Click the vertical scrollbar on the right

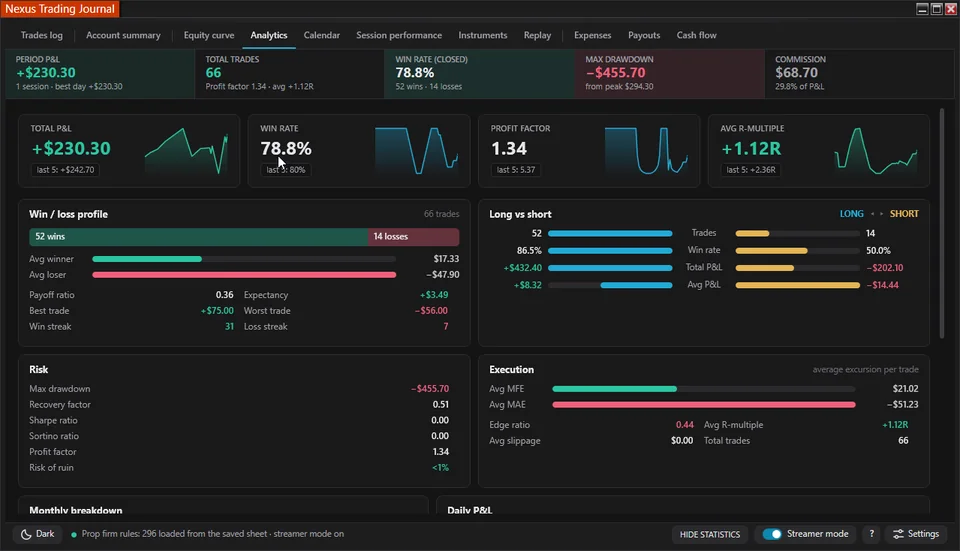(x=942, y=223)
